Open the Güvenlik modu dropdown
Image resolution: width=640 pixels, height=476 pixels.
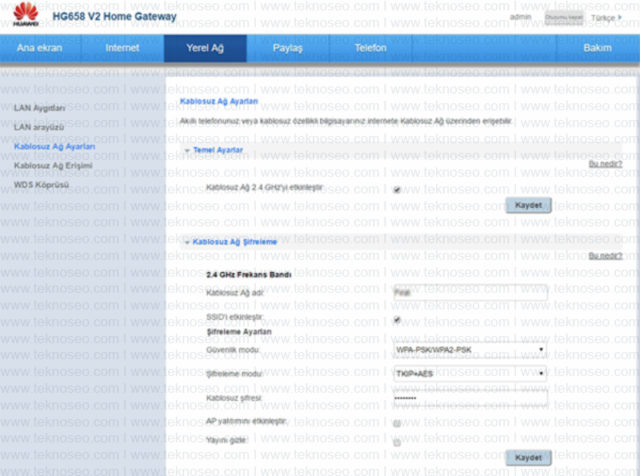tap(470, 349)
